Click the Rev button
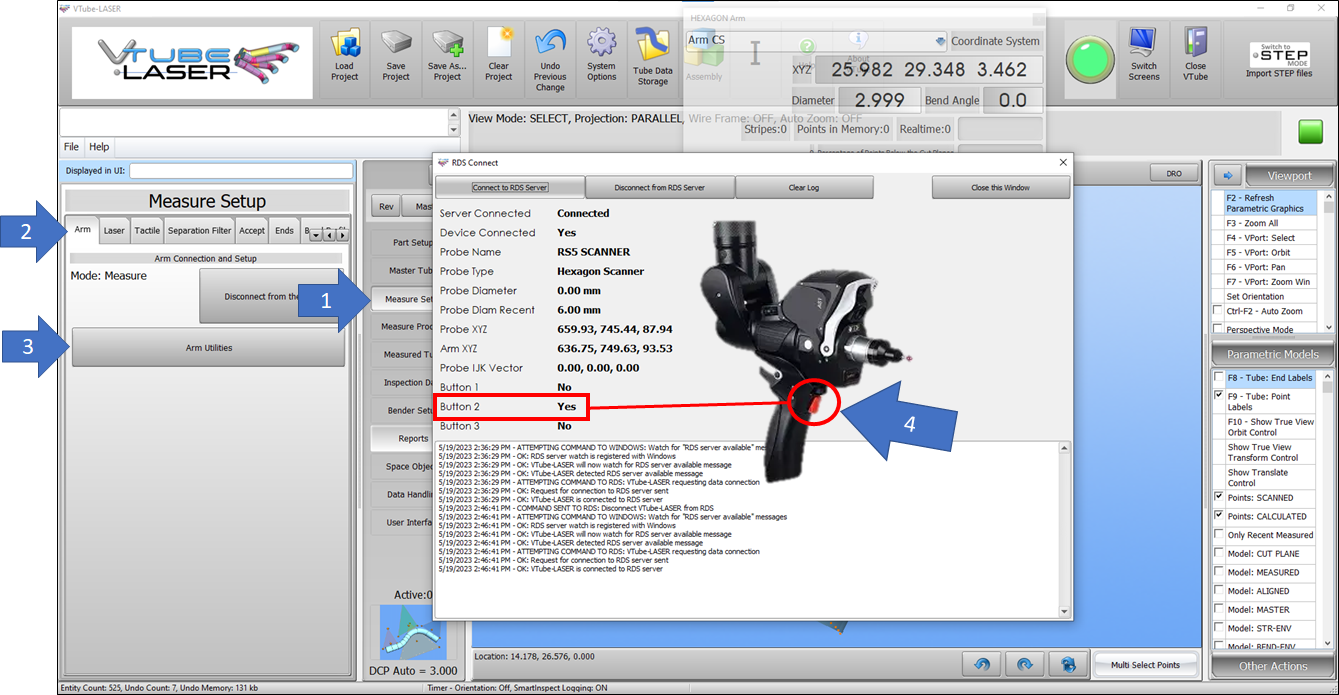Screen dimensions: 1339x695 click(385, 207)
